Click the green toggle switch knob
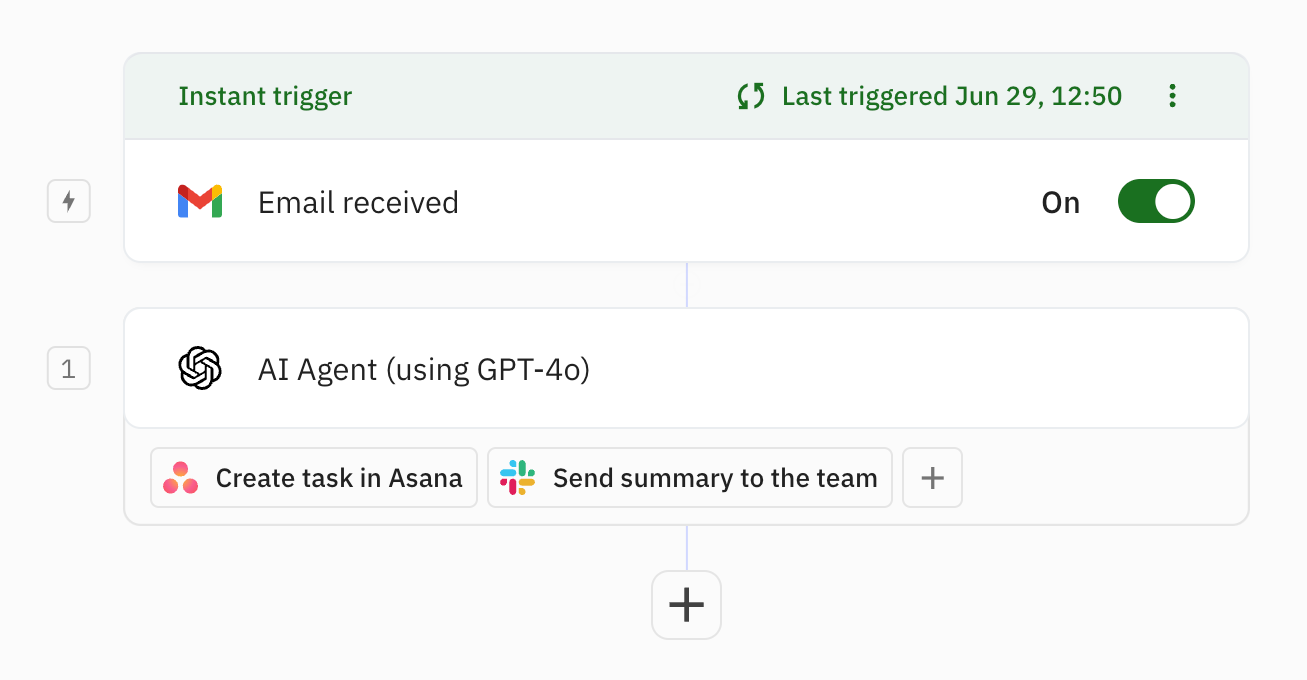 point(1172,201)
